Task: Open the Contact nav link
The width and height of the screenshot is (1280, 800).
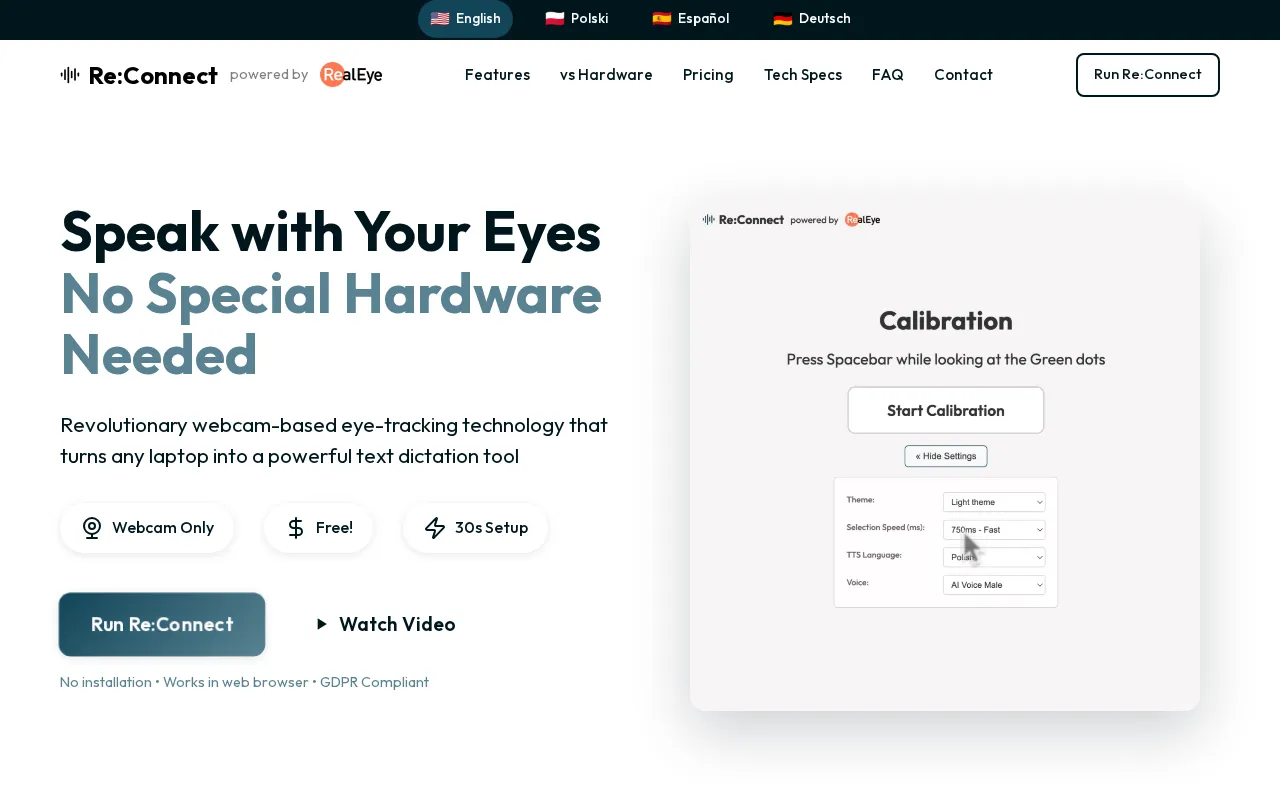Action: 963,75
